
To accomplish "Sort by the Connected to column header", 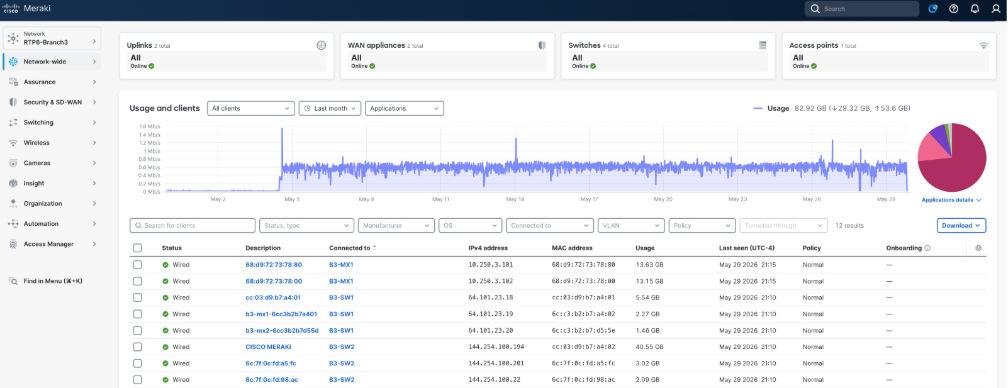I will click(x=353, y=248).
